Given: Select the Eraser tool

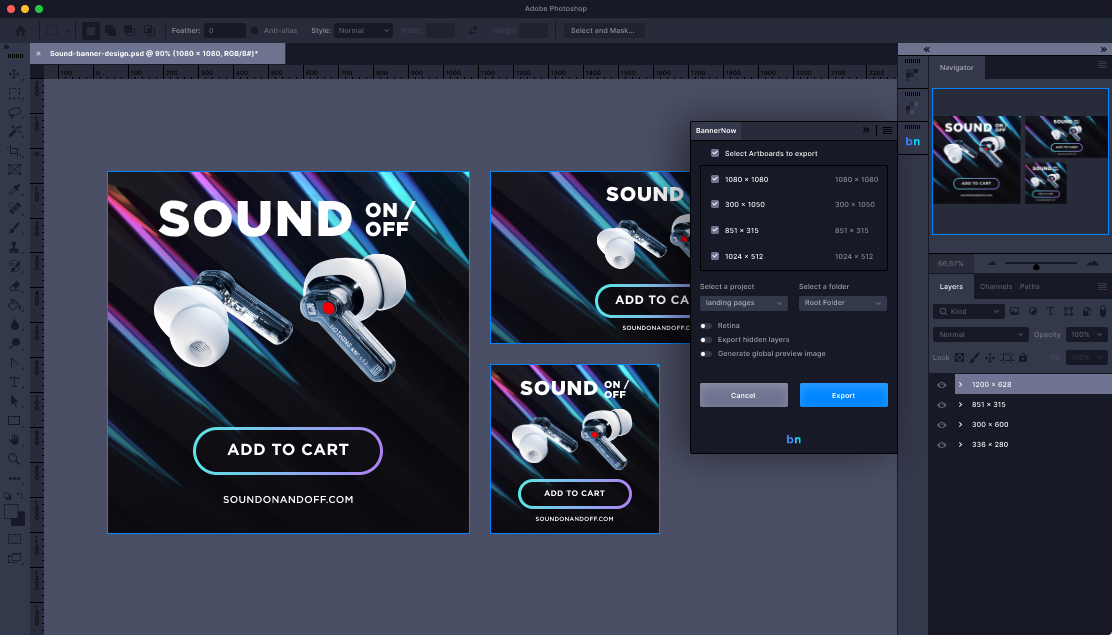Looking at the screenshot, I should tap(14, 285).
